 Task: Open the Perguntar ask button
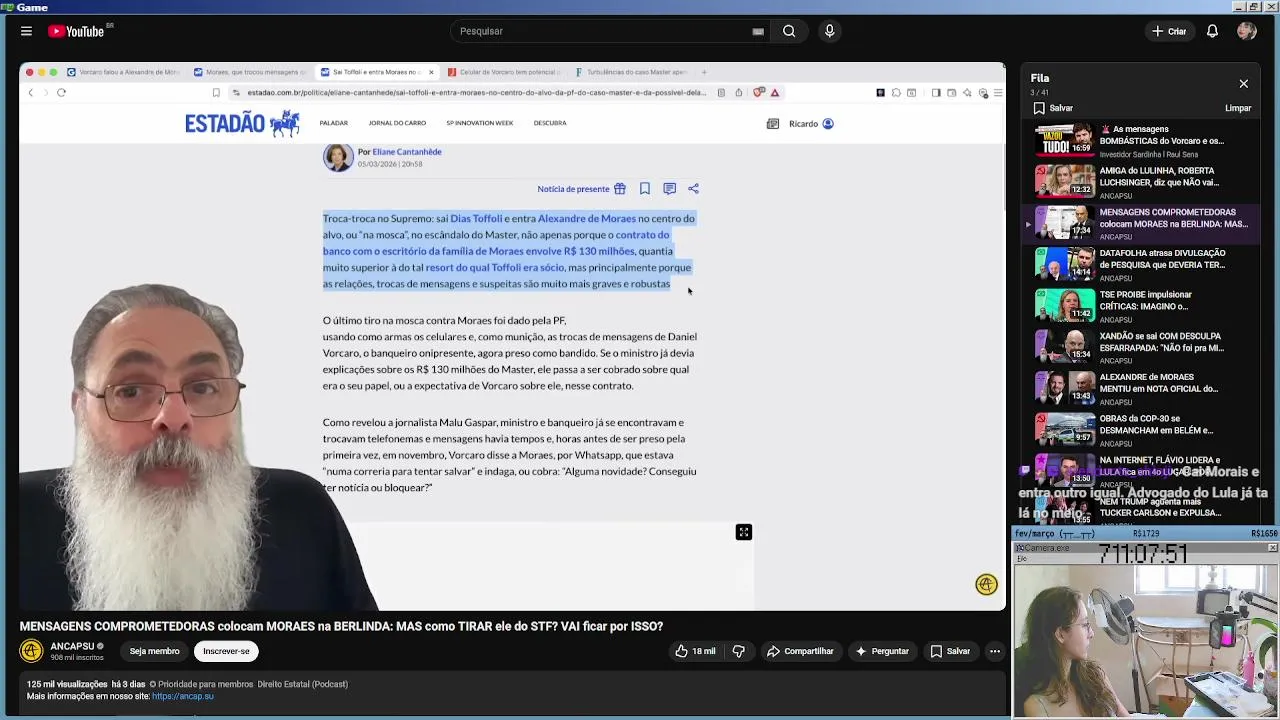[x=882, y=651]
